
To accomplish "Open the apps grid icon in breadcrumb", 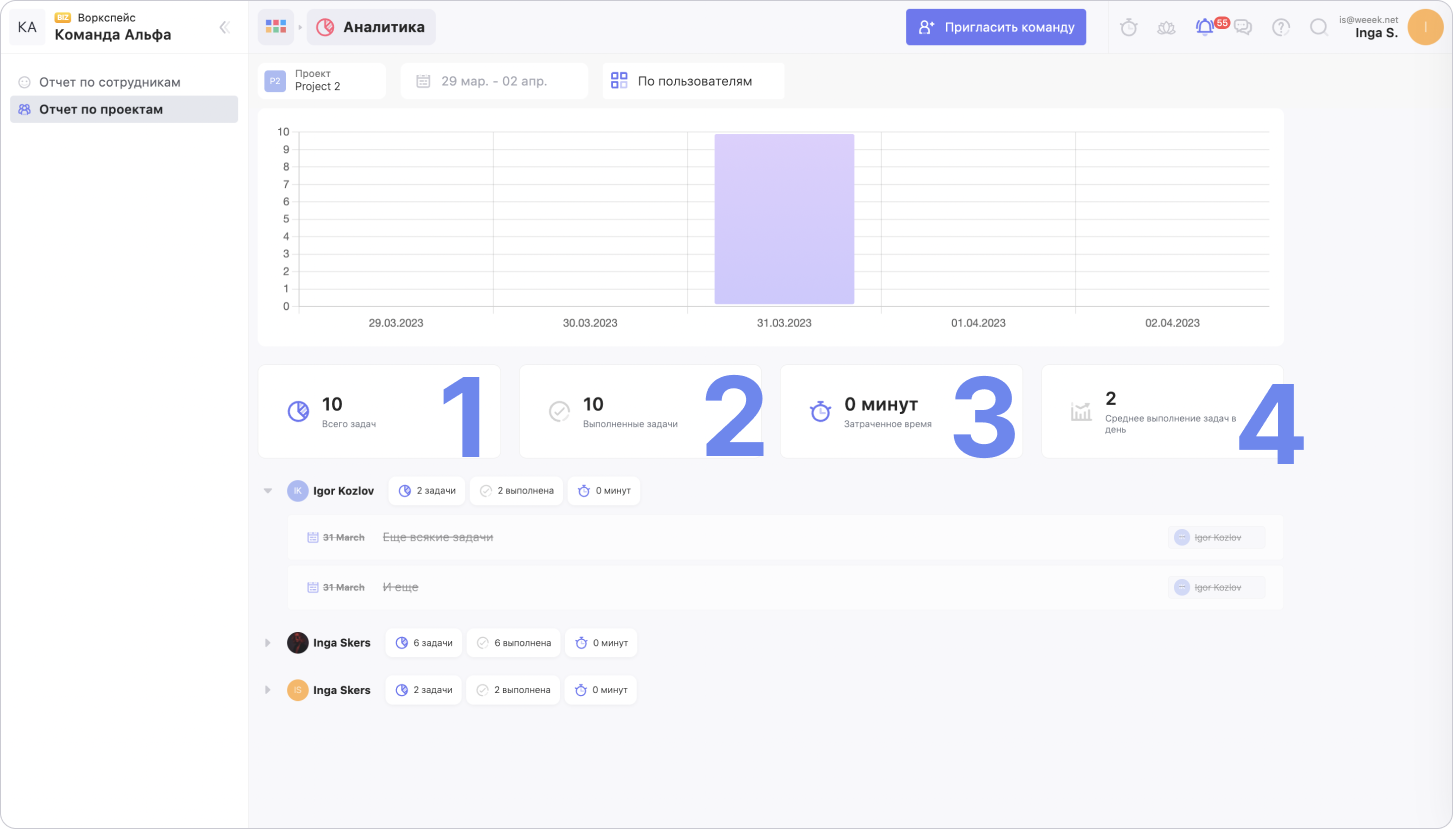I will 276,27.
